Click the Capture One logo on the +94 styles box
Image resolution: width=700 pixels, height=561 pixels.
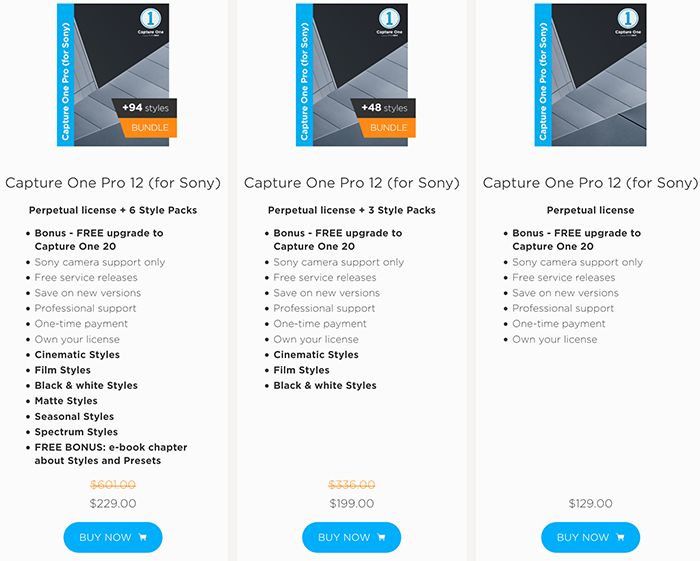[x=150, y=21]
